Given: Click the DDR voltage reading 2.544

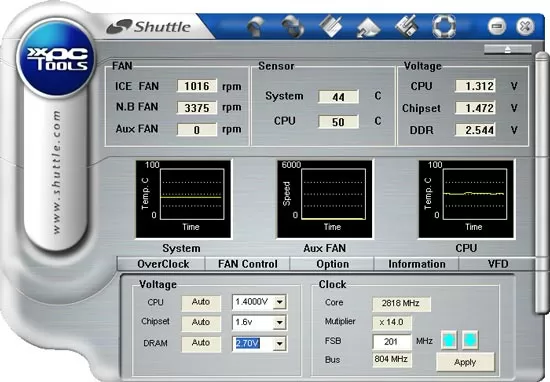Looking at the screenshot, I should tap(475, 130).
